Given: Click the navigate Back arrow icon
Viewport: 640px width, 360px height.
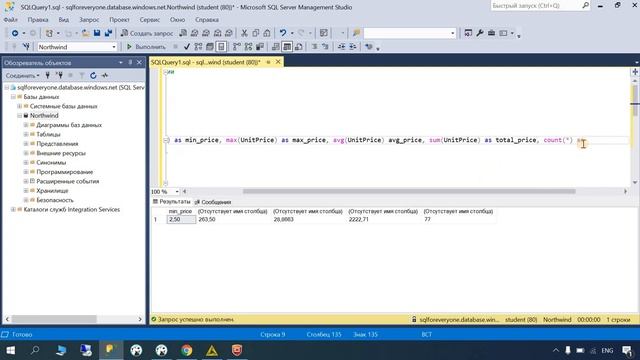Looking at the screenshot, I should [15, 33].
